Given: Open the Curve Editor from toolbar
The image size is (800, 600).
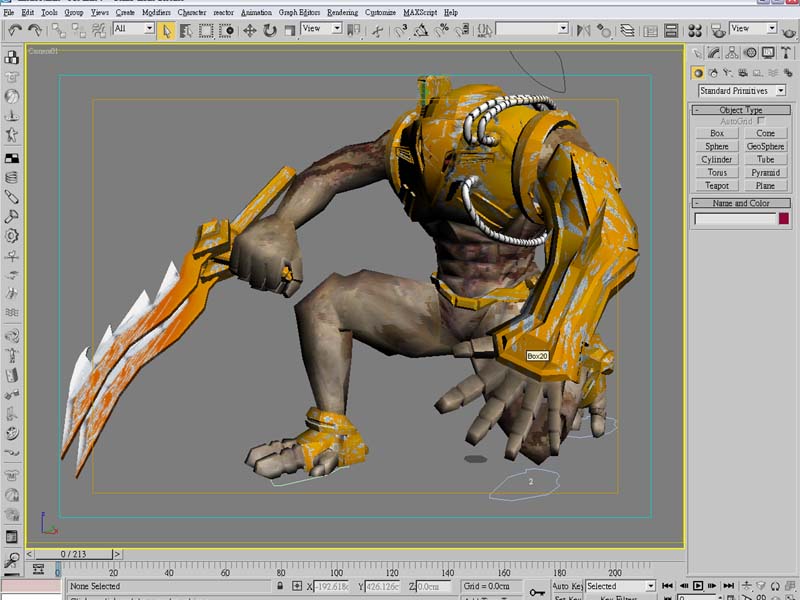Looking at the screenshot, I should click(651, 31).
